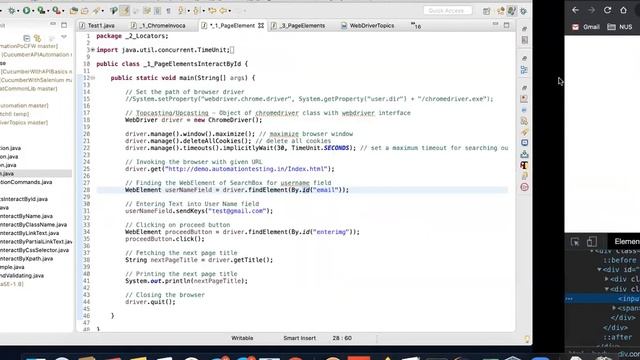The width and height of the screenshot is (640, 360).
Task: Click the Chrome Home button
Action: point(623,10)
